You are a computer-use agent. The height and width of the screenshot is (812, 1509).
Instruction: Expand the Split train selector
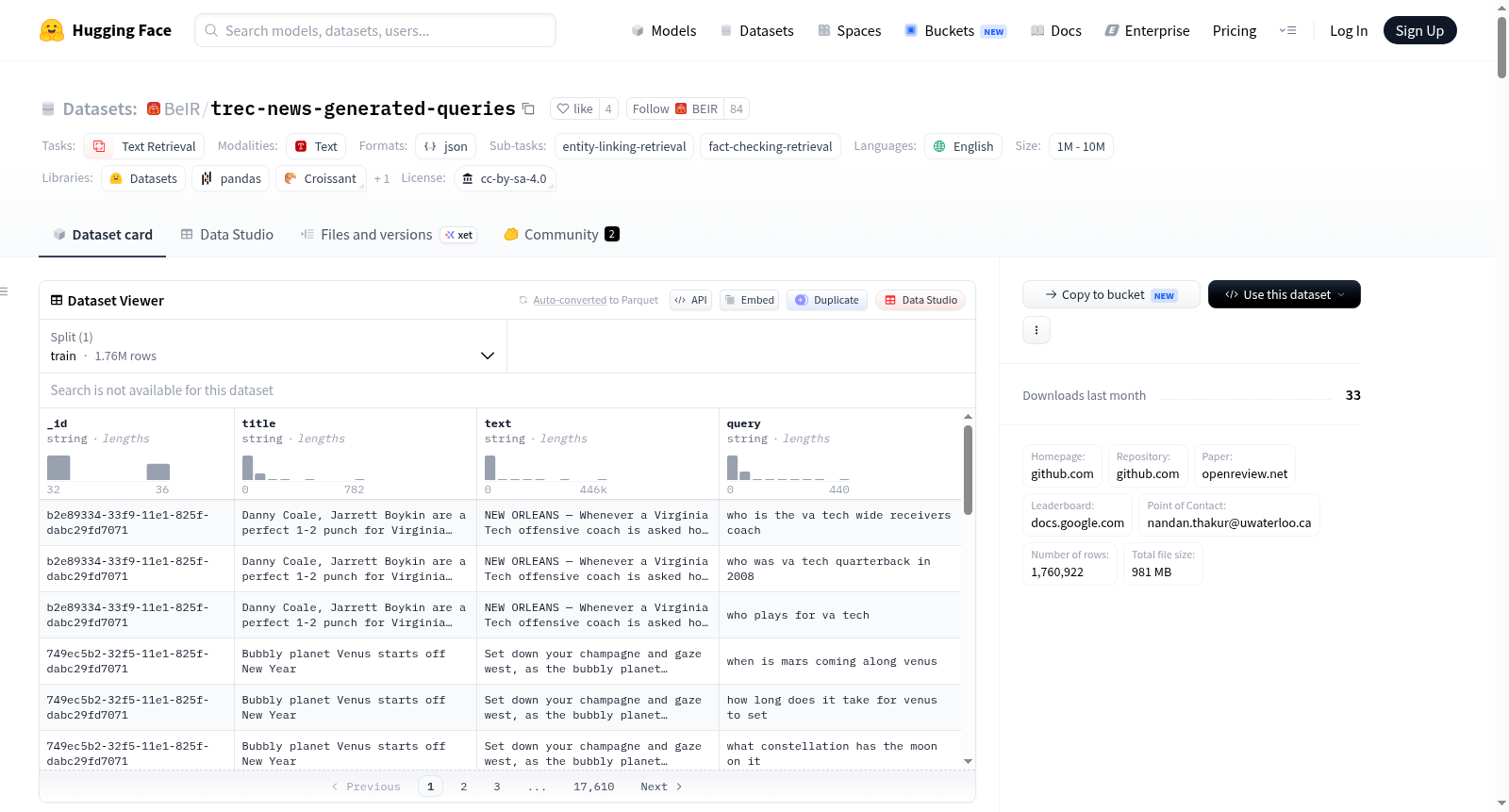[273, 346]
